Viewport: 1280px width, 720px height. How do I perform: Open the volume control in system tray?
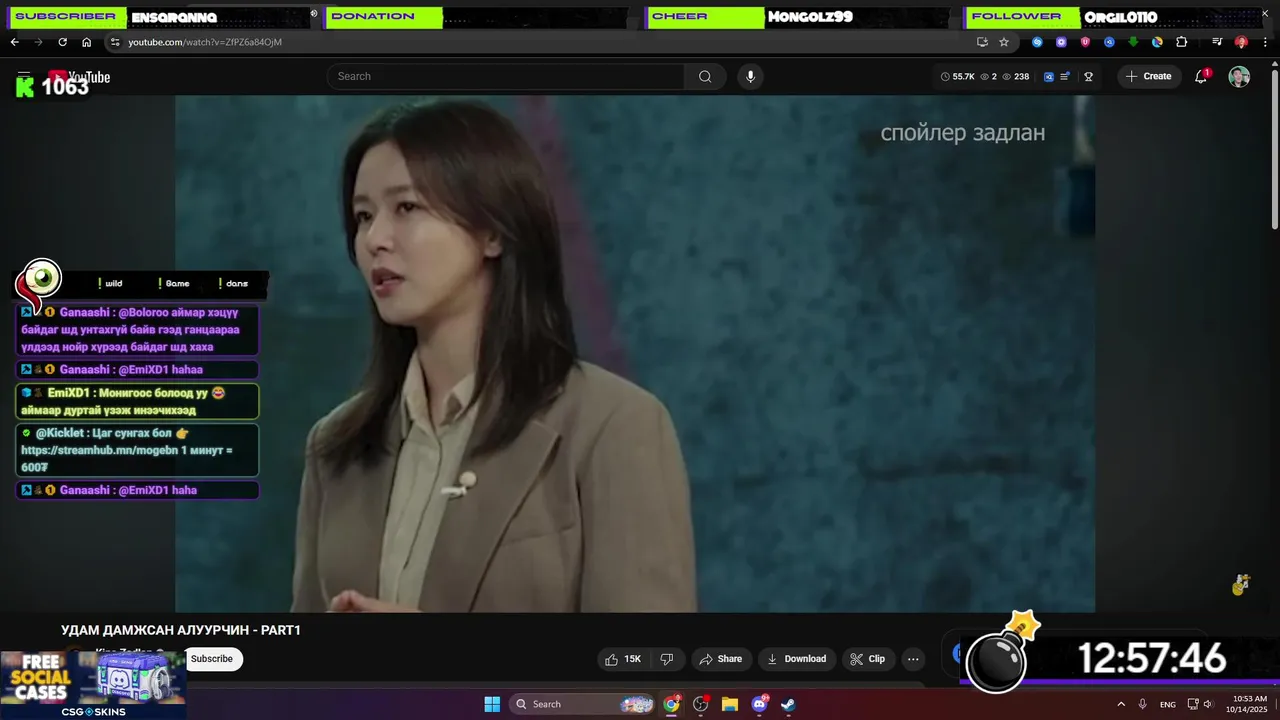click(x=1211, y=704)
